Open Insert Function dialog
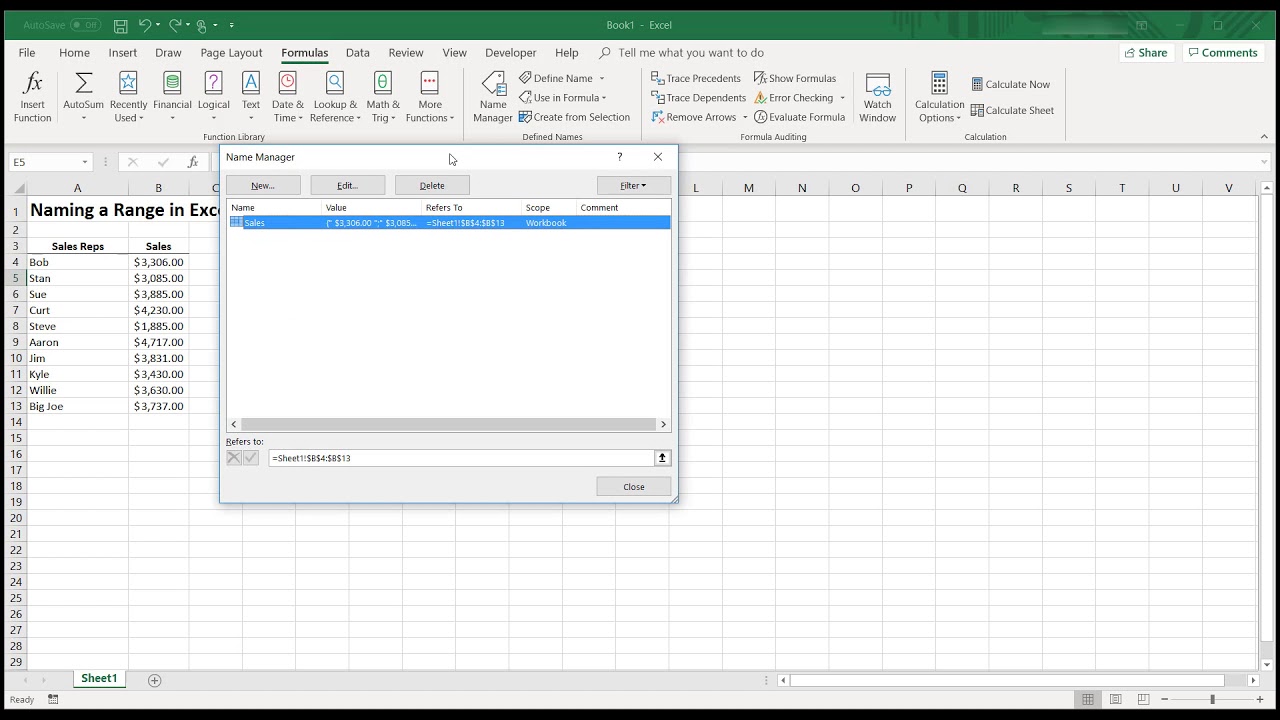 (x=32, y=97)
